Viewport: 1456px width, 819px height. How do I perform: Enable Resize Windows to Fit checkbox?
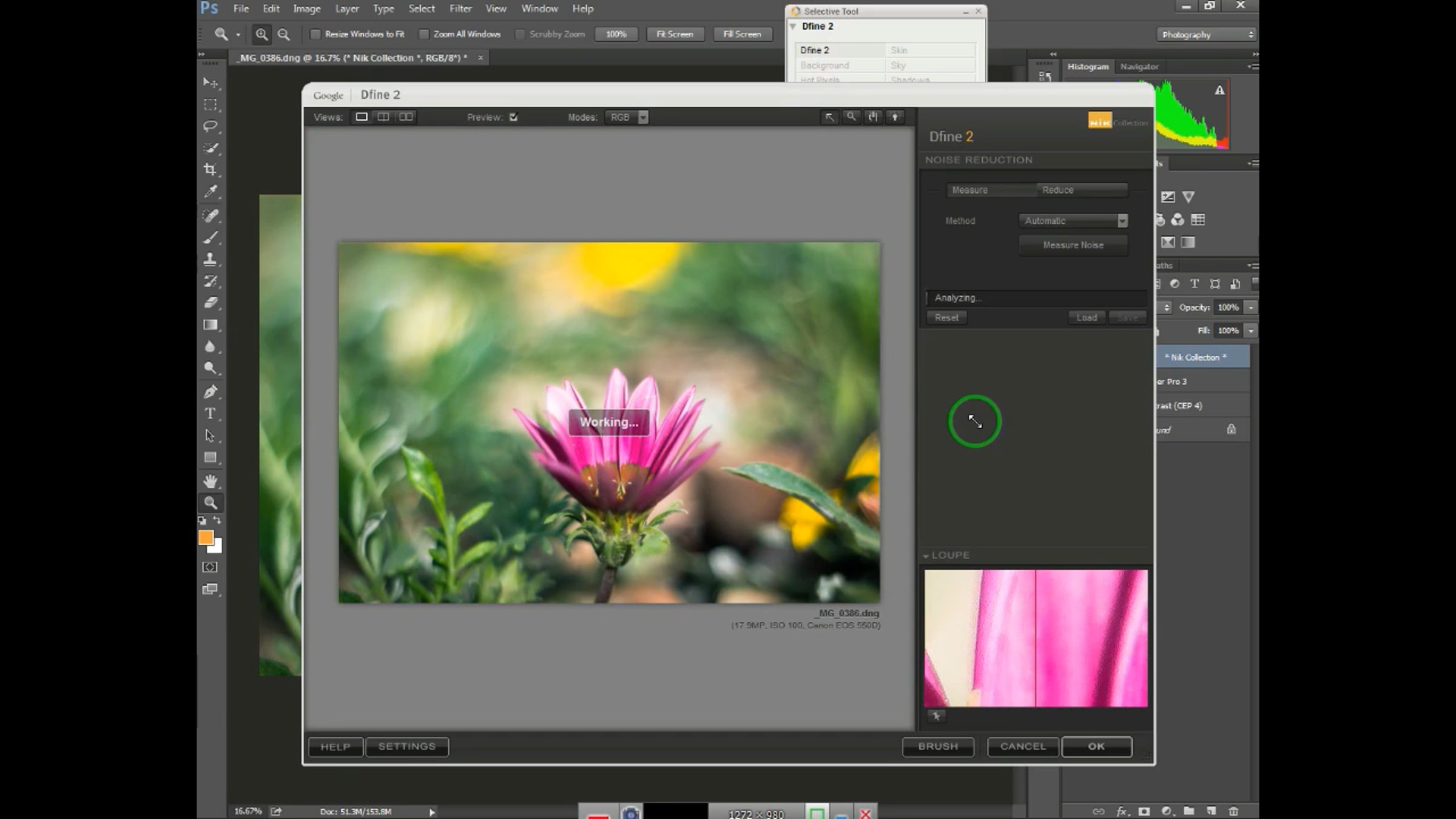click(x=315, y=35)
